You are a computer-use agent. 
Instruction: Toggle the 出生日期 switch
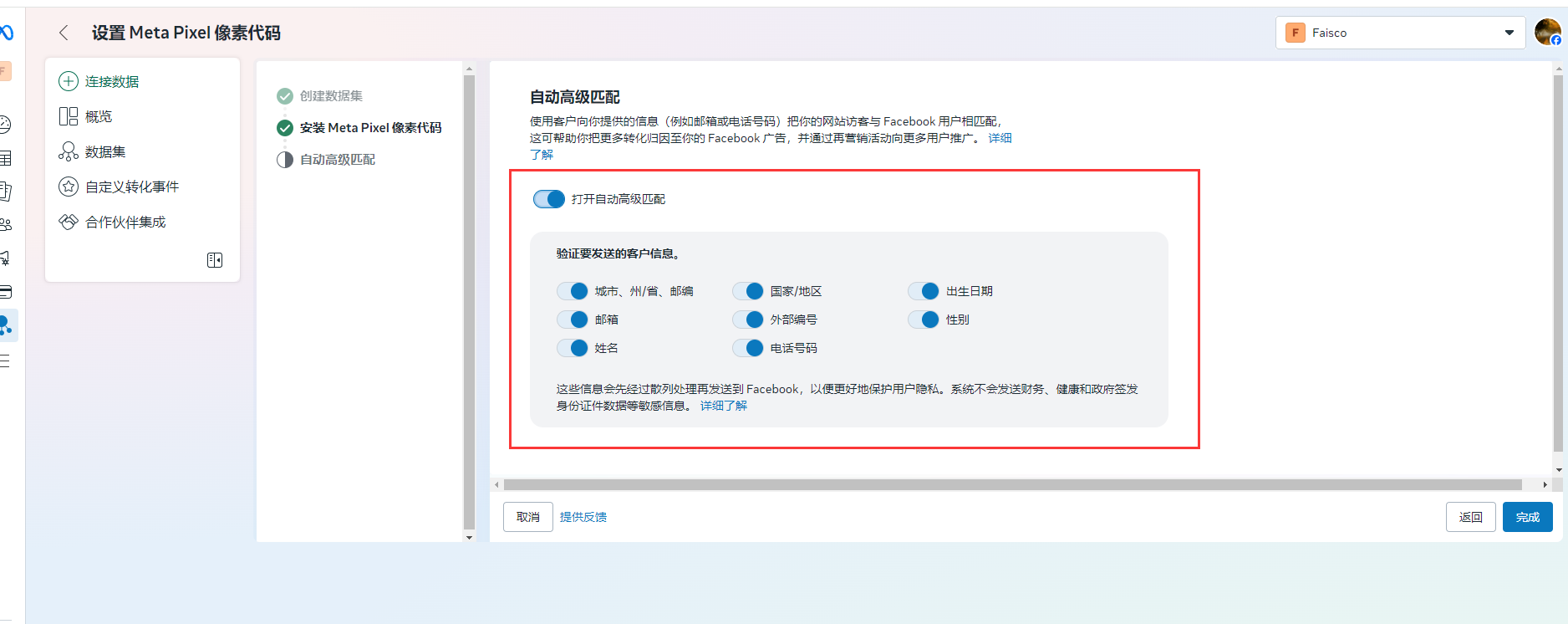click(924, 291)
